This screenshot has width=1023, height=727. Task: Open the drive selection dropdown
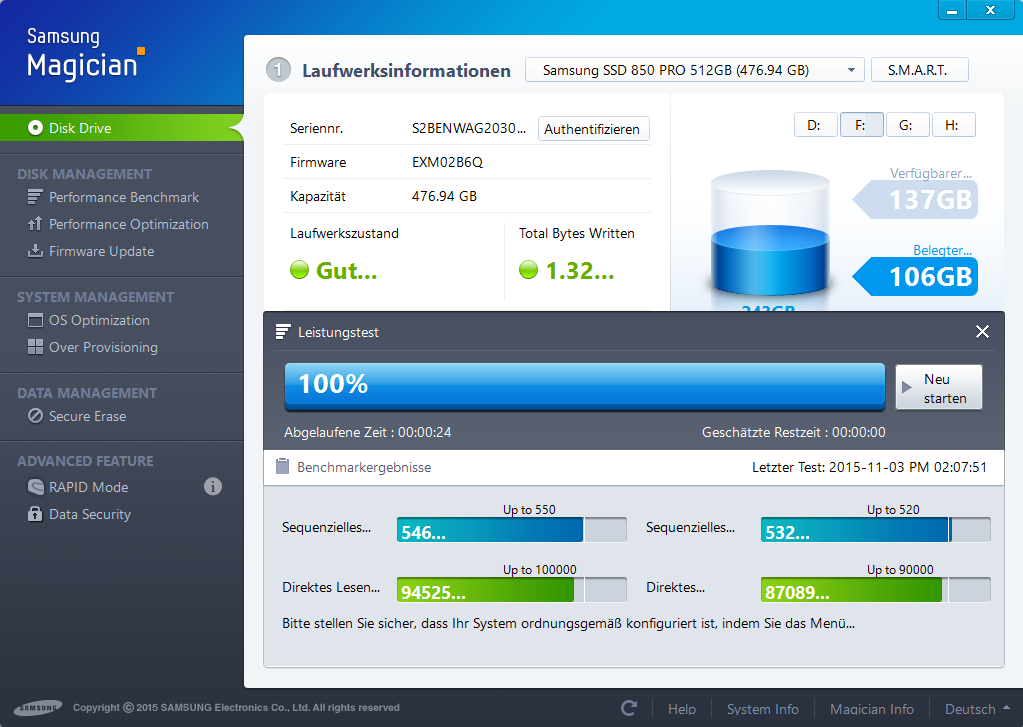[x=695, y=70]
